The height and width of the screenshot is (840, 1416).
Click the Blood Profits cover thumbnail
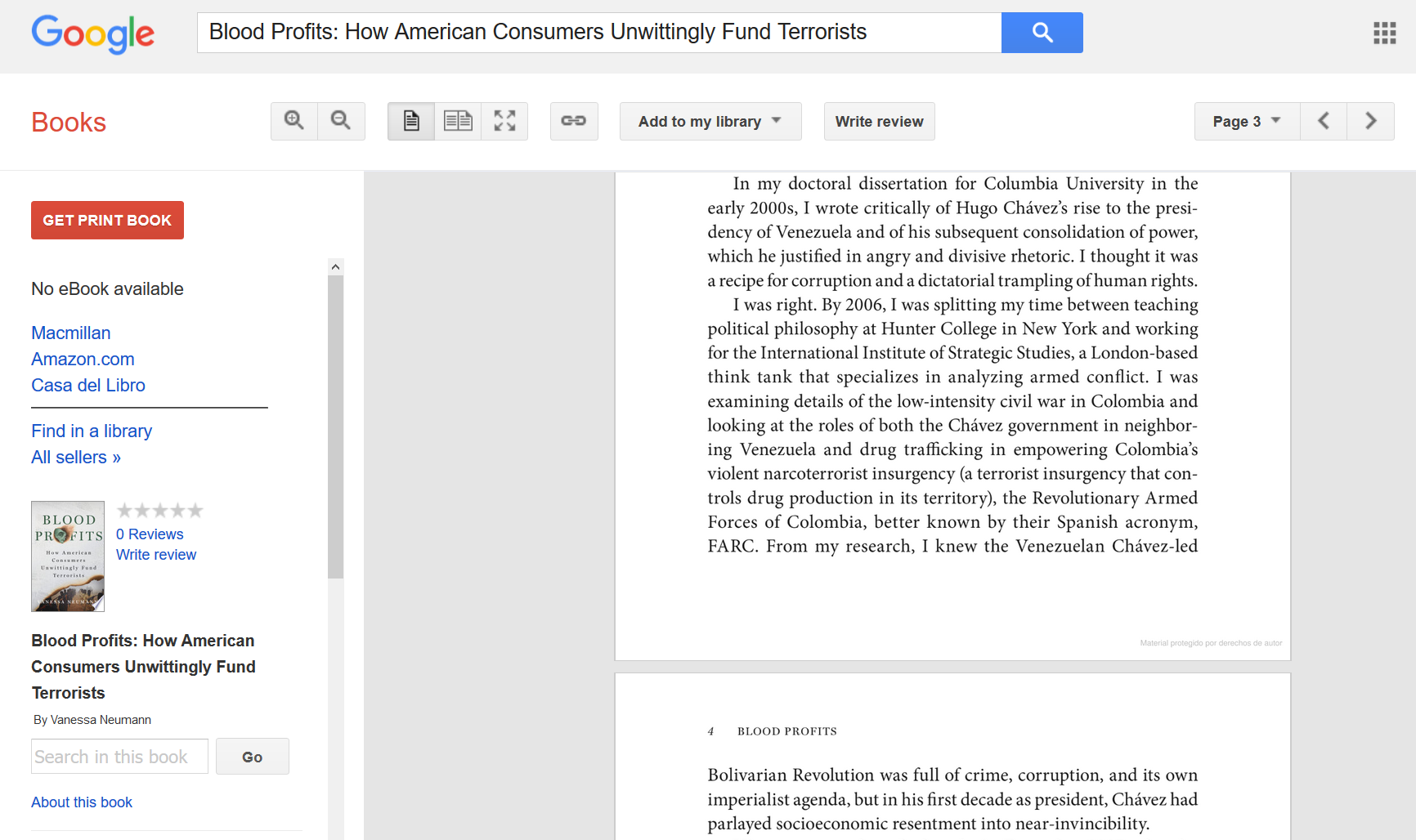(68, 556)
